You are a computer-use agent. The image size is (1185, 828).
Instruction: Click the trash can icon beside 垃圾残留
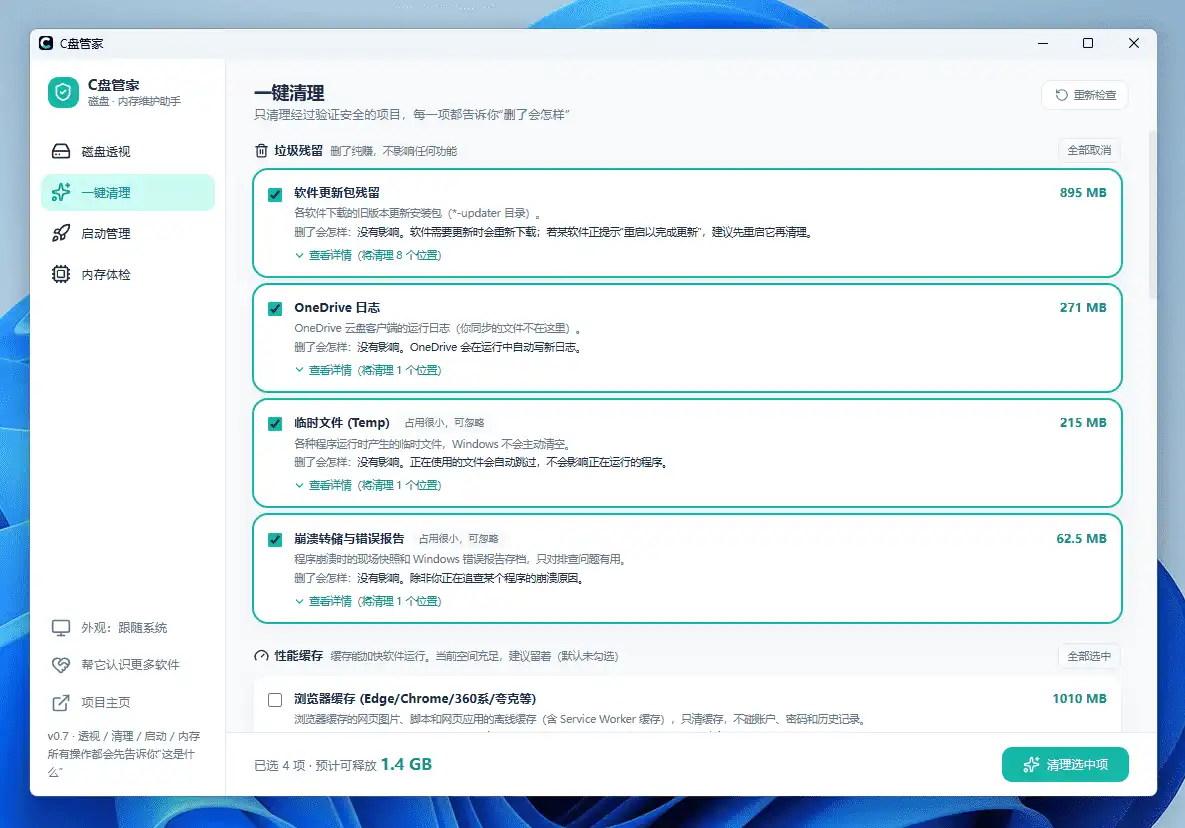pyautogui.click(x=261, y=150)
